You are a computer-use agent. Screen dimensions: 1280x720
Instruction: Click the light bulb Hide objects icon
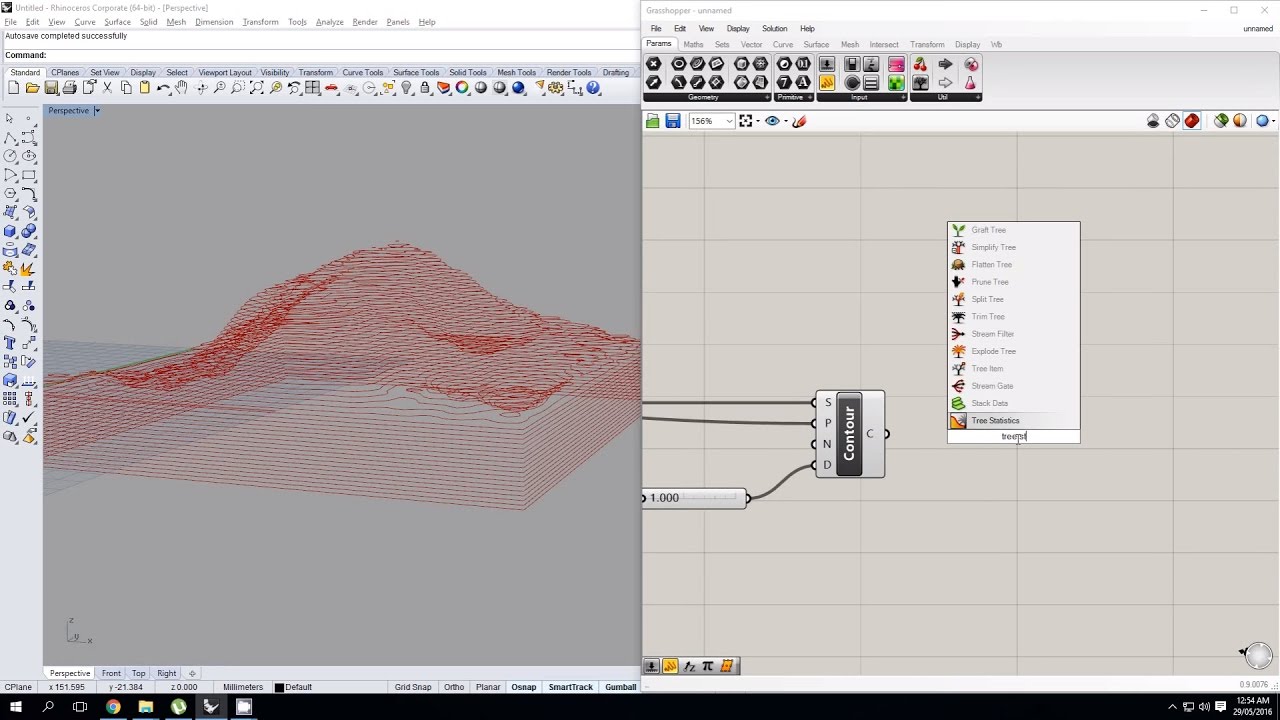tap(407, 88)
